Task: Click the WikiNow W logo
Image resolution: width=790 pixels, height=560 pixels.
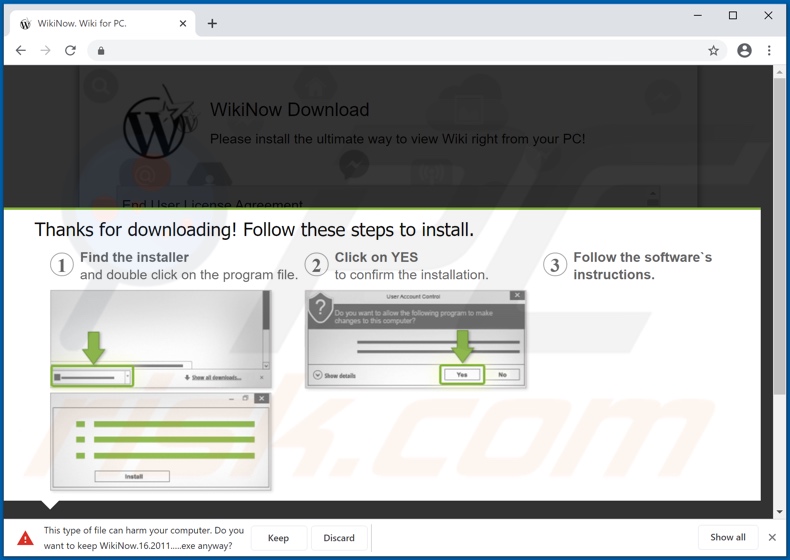Action: pyautogui.click(x=159, y=122)
